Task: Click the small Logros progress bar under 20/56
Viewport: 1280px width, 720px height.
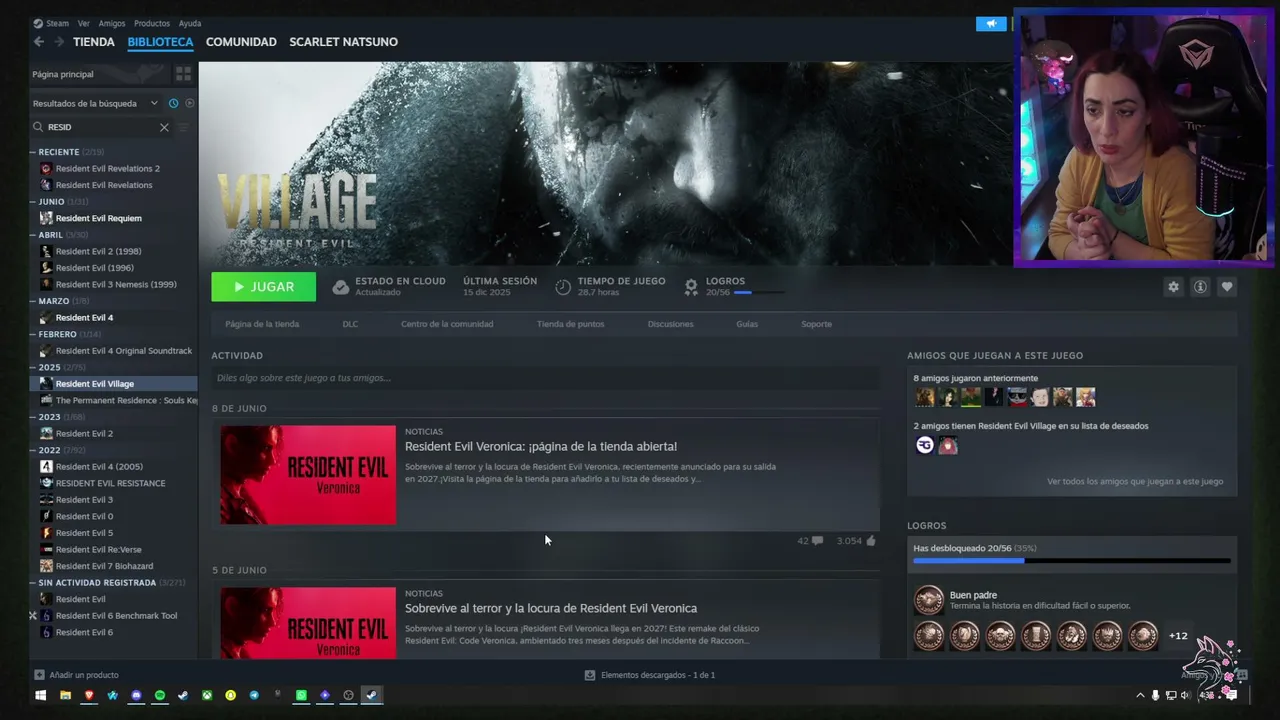Action: coord(759,293)
